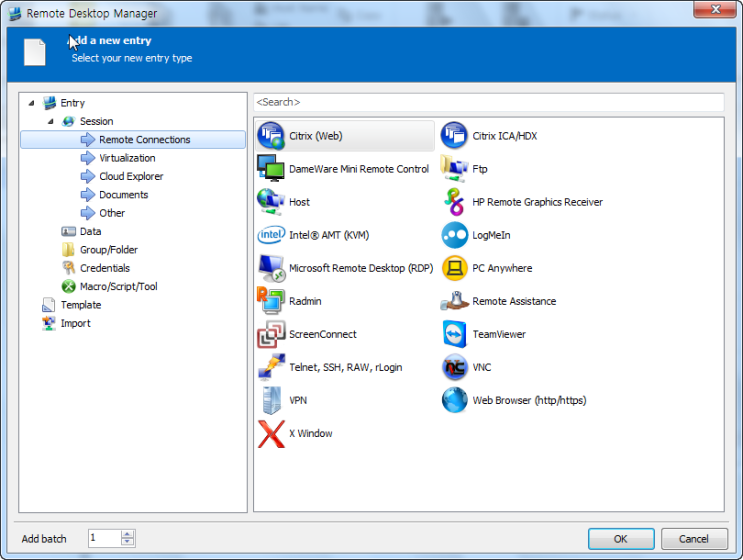
Task: Click the Web Browser (http/https) label
Action: [x=529, y=400]
